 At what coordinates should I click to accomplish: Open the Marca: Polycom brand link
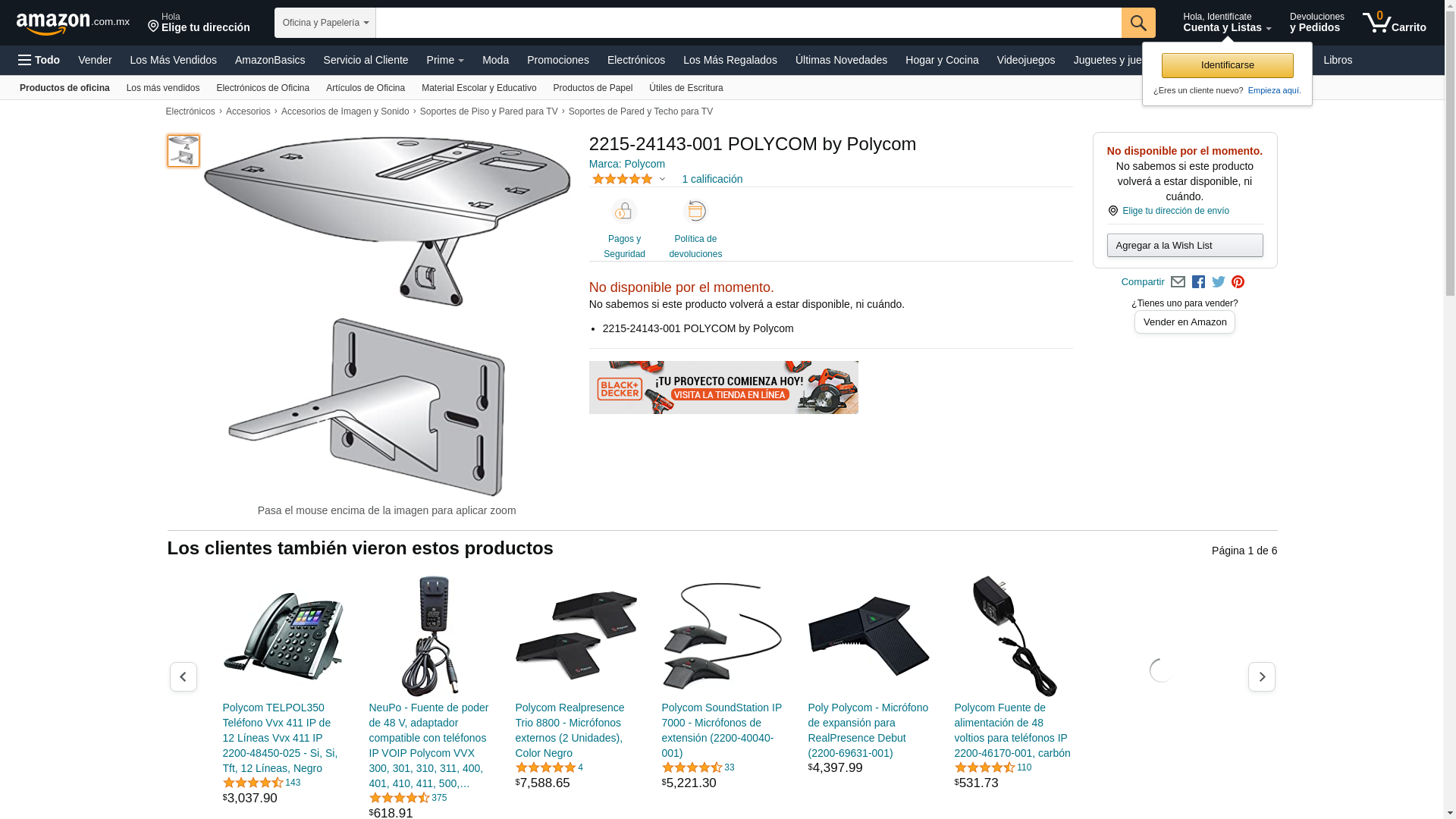627,164
